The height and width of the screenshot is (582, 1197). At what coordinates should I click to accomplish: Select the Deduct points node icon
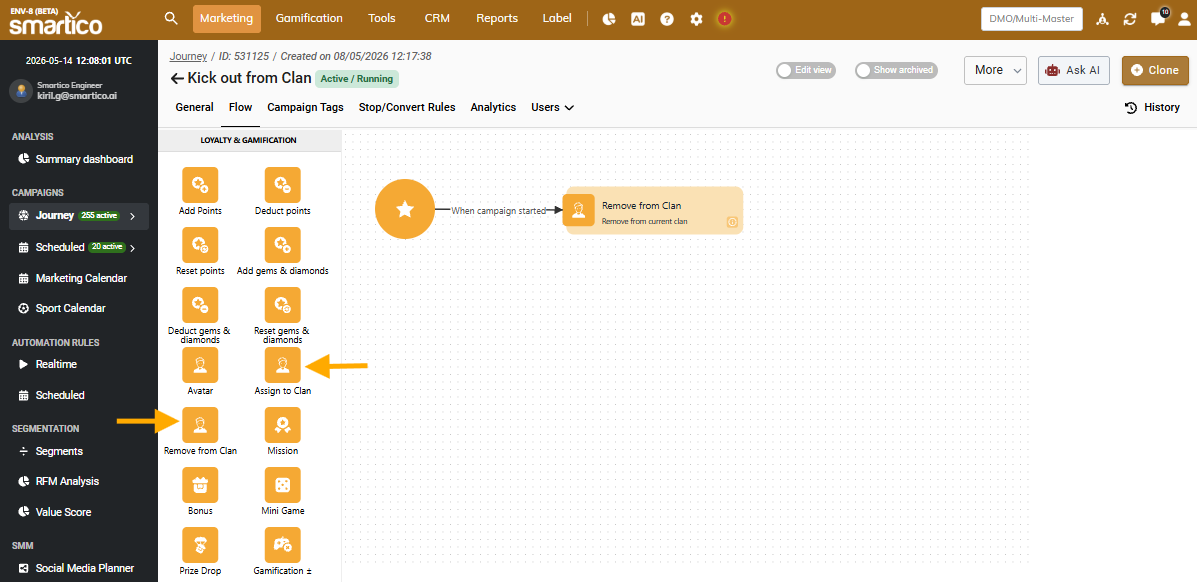click(282, 185)
